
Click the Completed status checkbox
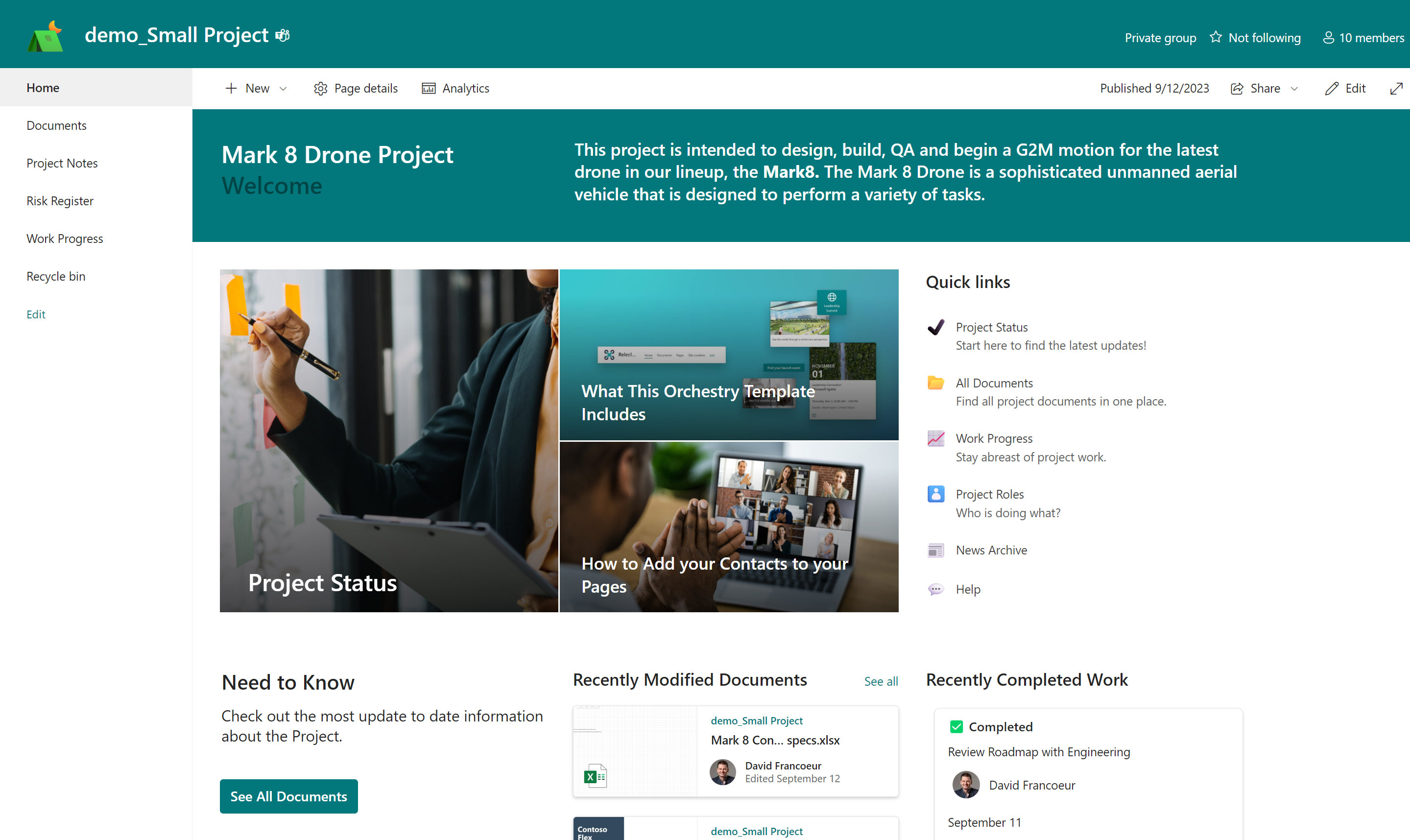(x=956, y=726)
